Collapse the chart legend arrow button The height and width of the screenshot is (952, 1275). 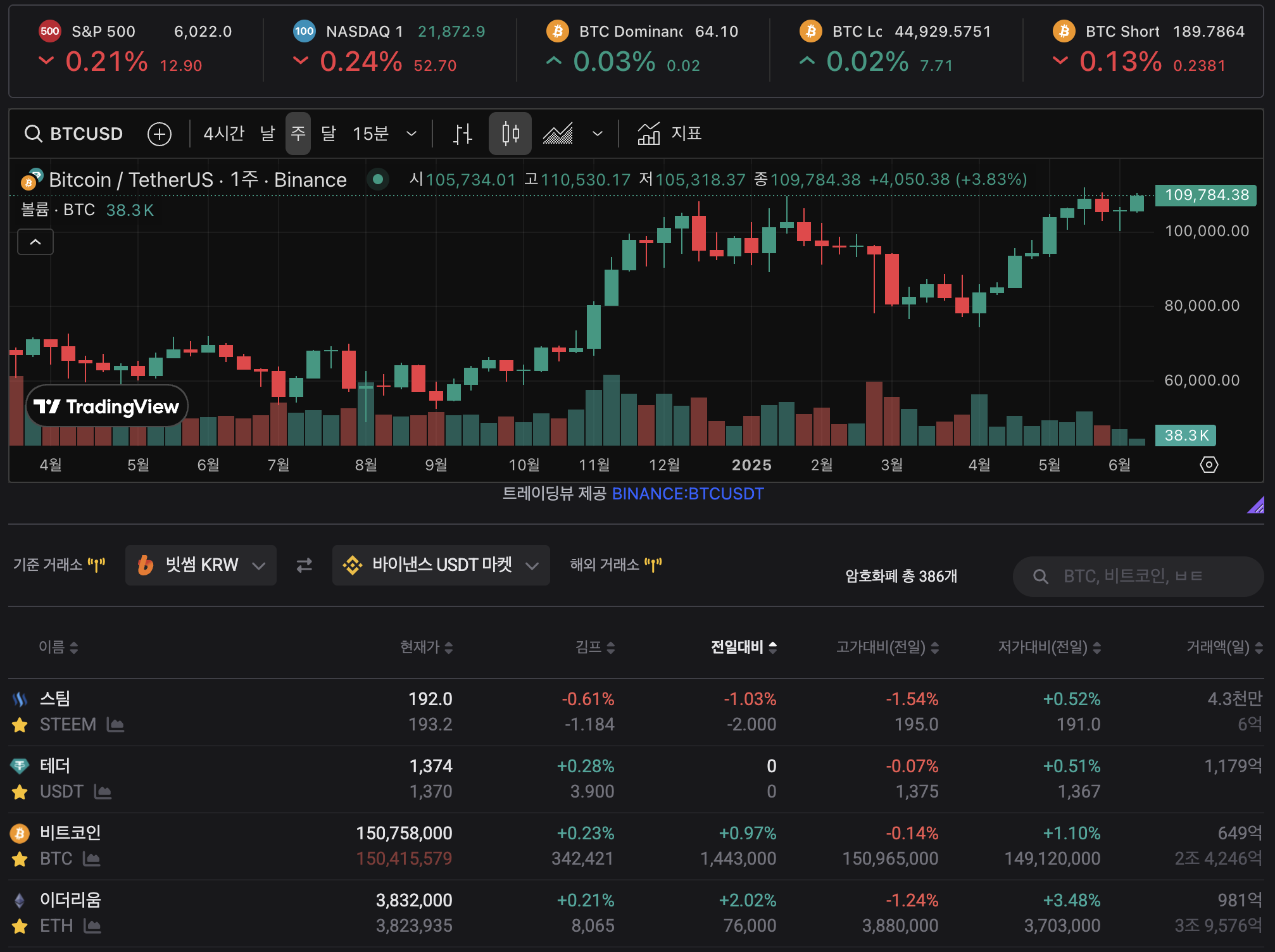point(35,242)
